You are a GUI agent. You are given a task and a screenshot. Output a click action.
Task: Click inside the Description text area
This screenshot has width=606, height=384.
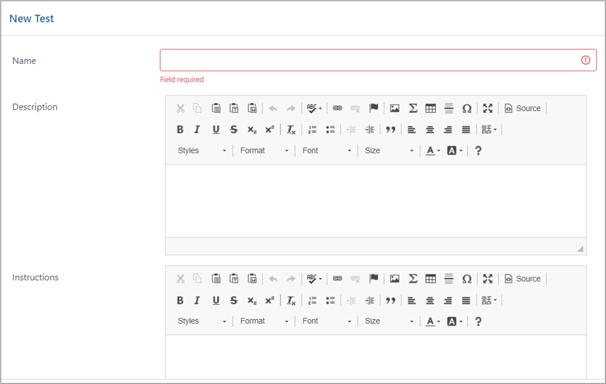[x=376, y=201]
